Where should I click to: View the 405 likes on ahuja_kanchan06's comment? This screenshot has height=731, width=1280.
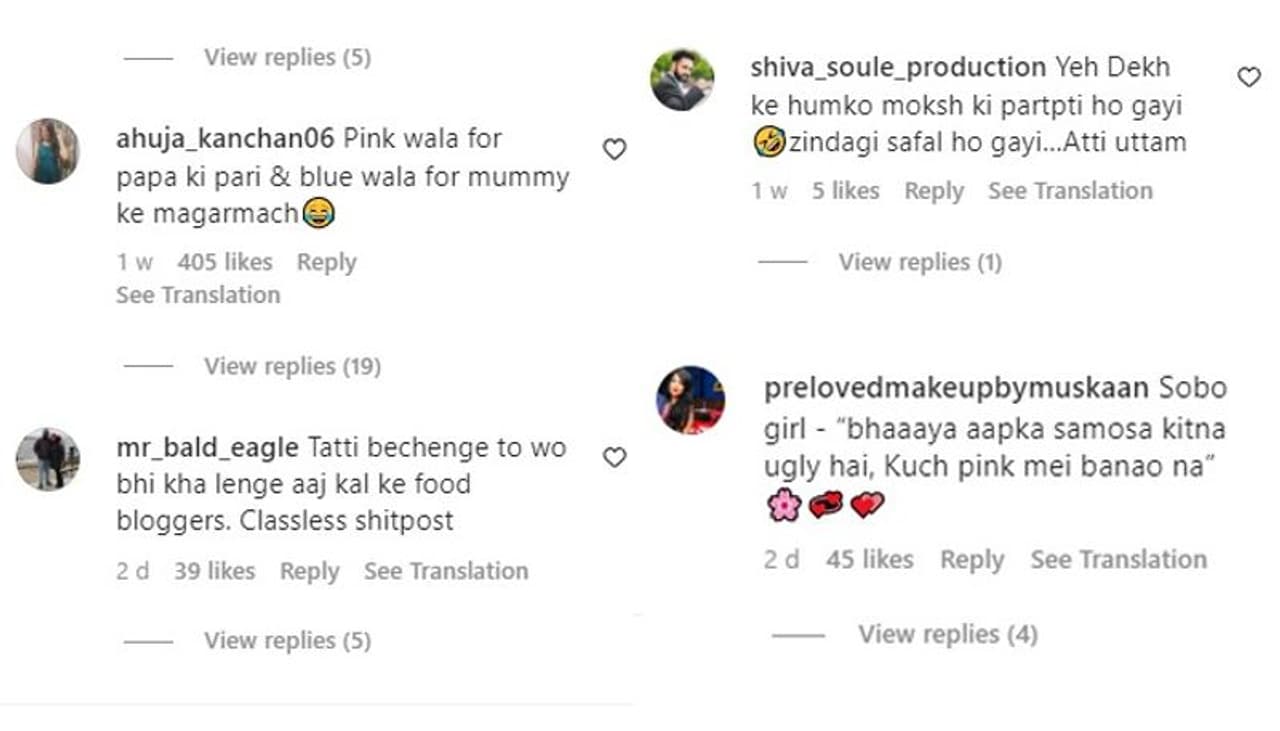pyautogui.click(x=225, y=263)
